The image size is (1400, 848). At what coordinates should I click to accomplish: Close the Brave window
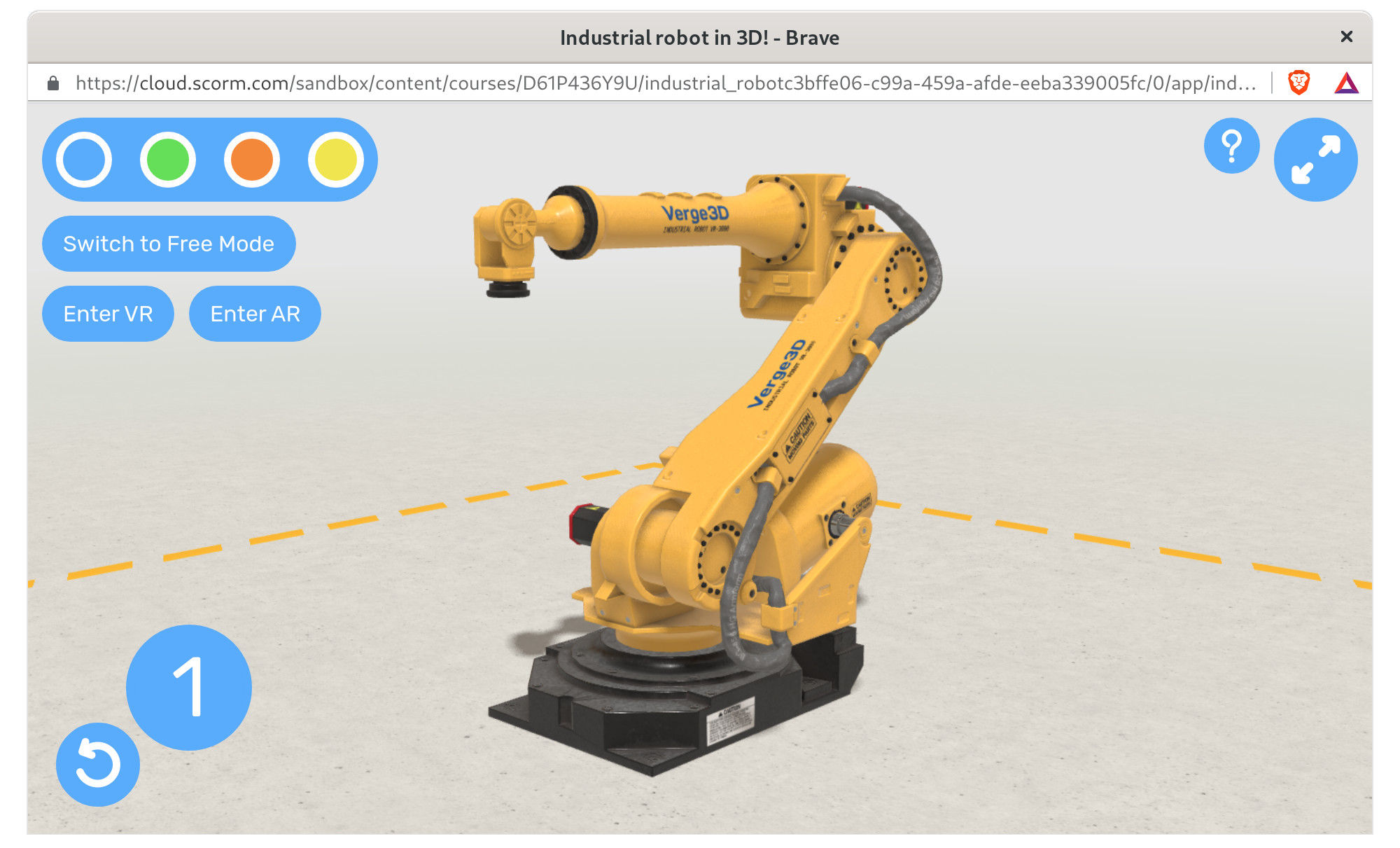pyautogui.click(x=1347, y=36)
